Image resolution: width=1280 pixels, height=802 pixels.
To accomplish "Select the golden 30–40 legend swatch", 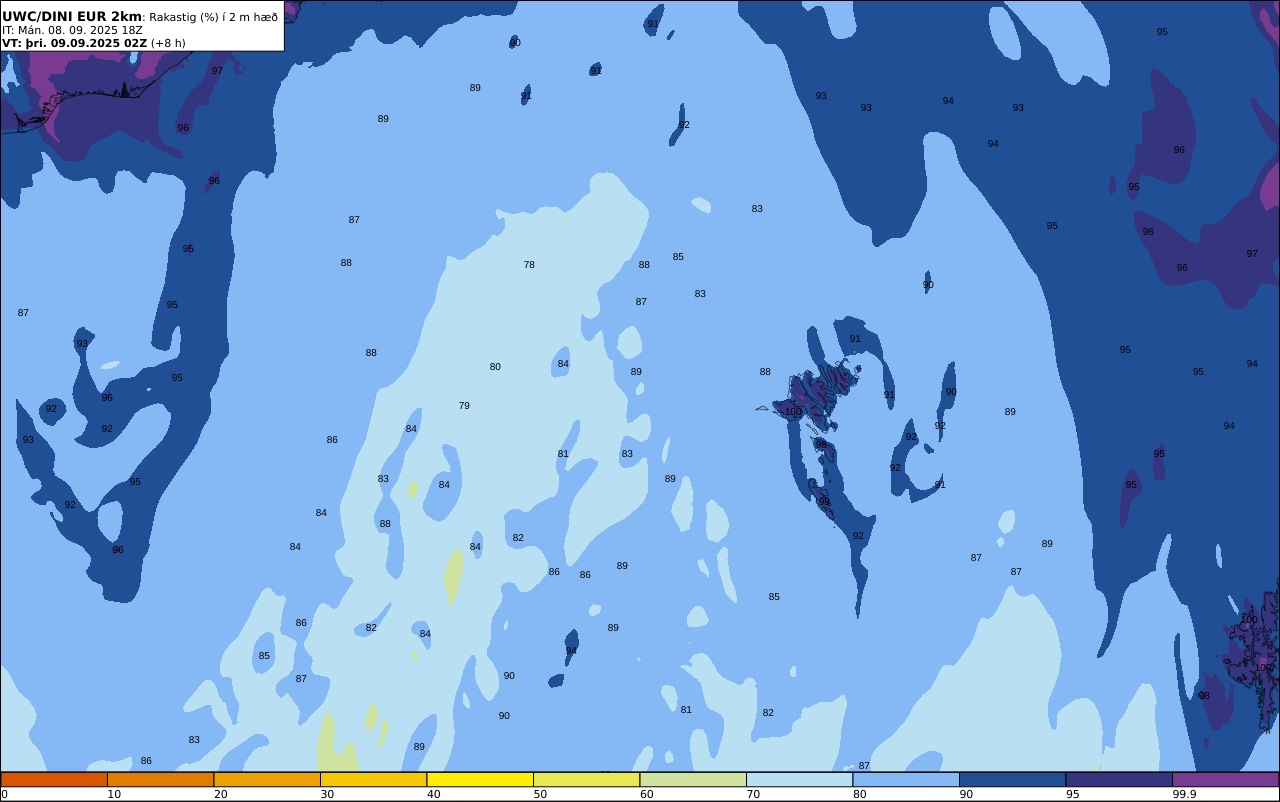I will pyautogui.click(x=373, y=779).
